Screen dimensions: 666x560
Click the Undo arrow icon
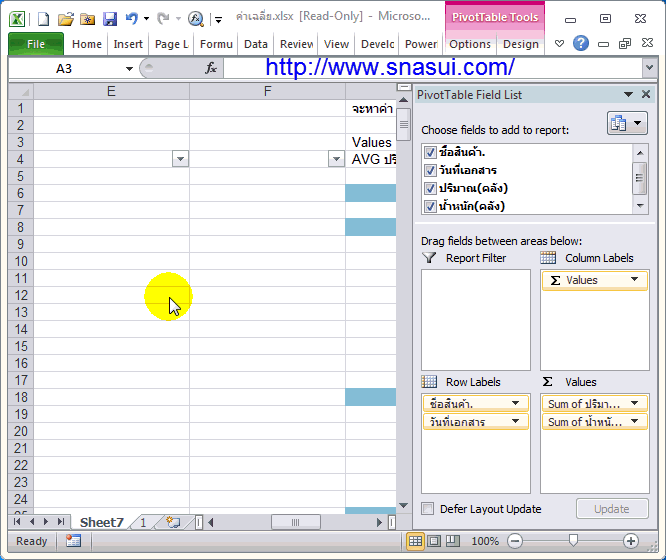click(x=131, y=18)
